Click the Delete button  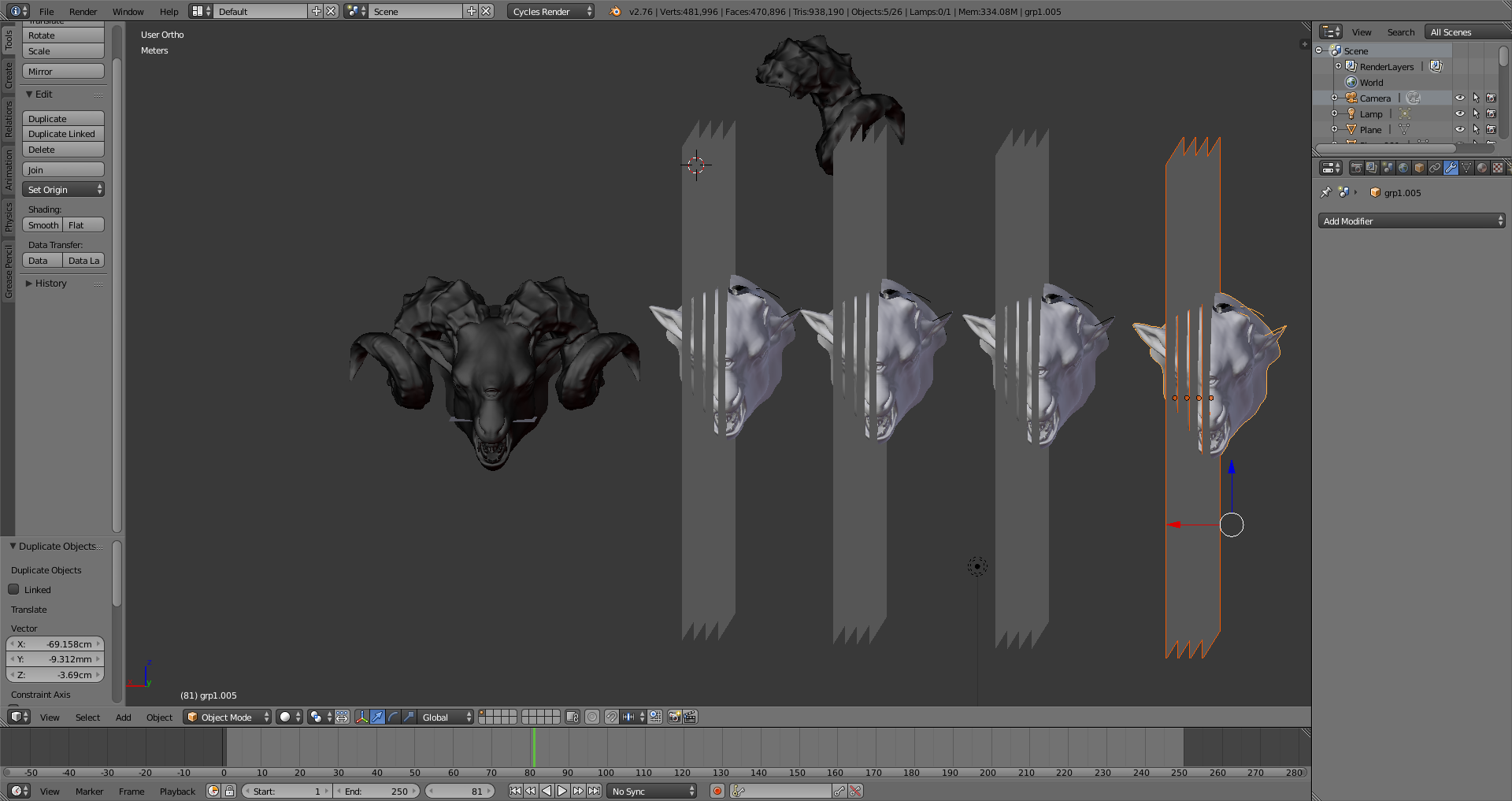[63, 150]
